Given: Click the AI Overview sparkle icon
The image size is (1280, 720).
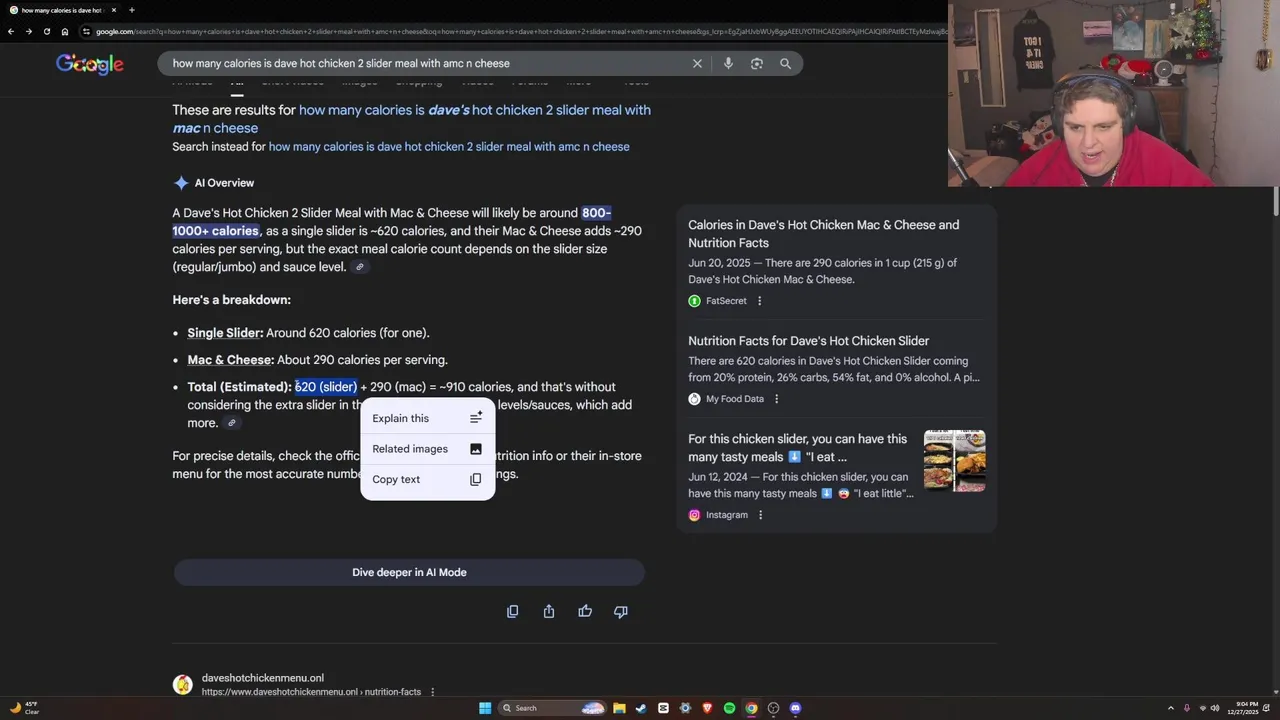Looking at the screenshot, I should pyautogui.click(x=181, y=183).
